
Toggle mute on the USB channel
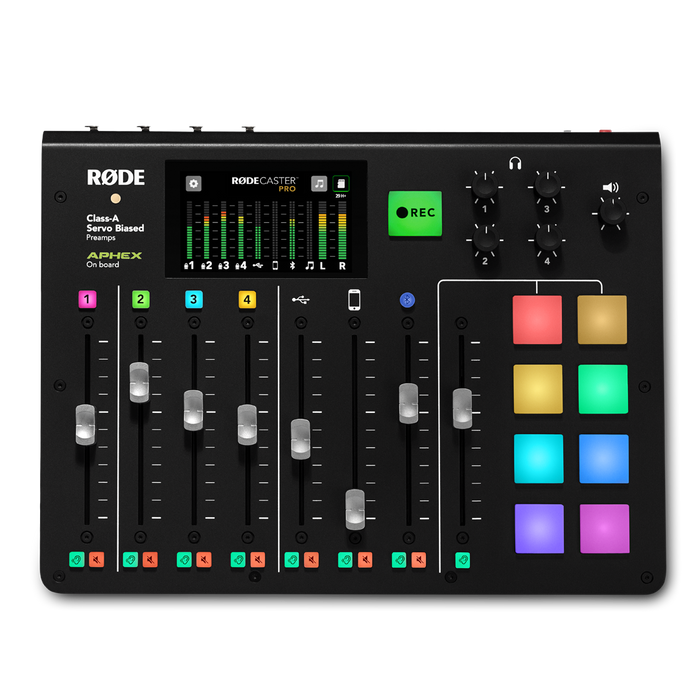point(311,560)
